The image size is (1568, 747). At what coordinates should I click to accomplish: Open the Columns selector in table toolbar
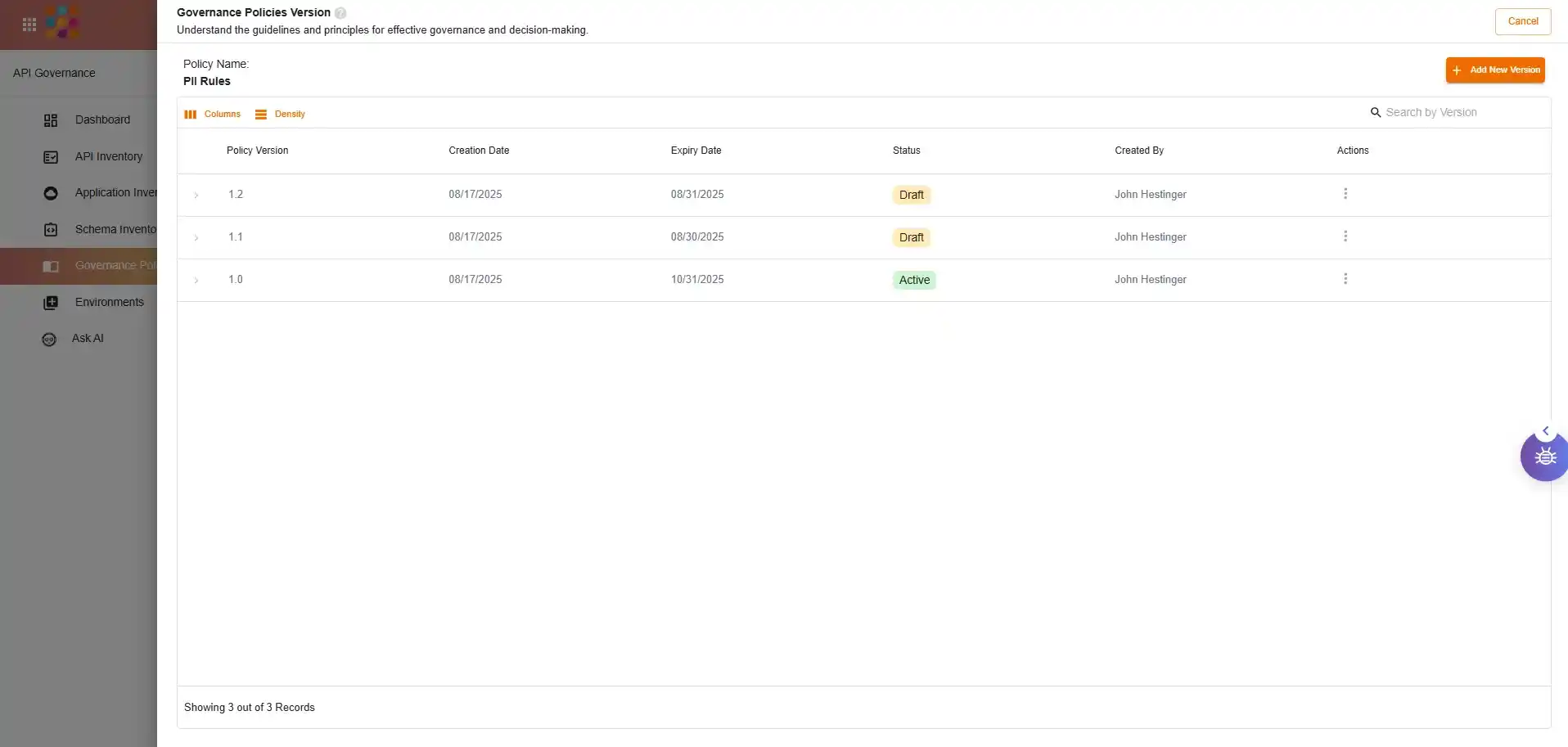point(213,115)
